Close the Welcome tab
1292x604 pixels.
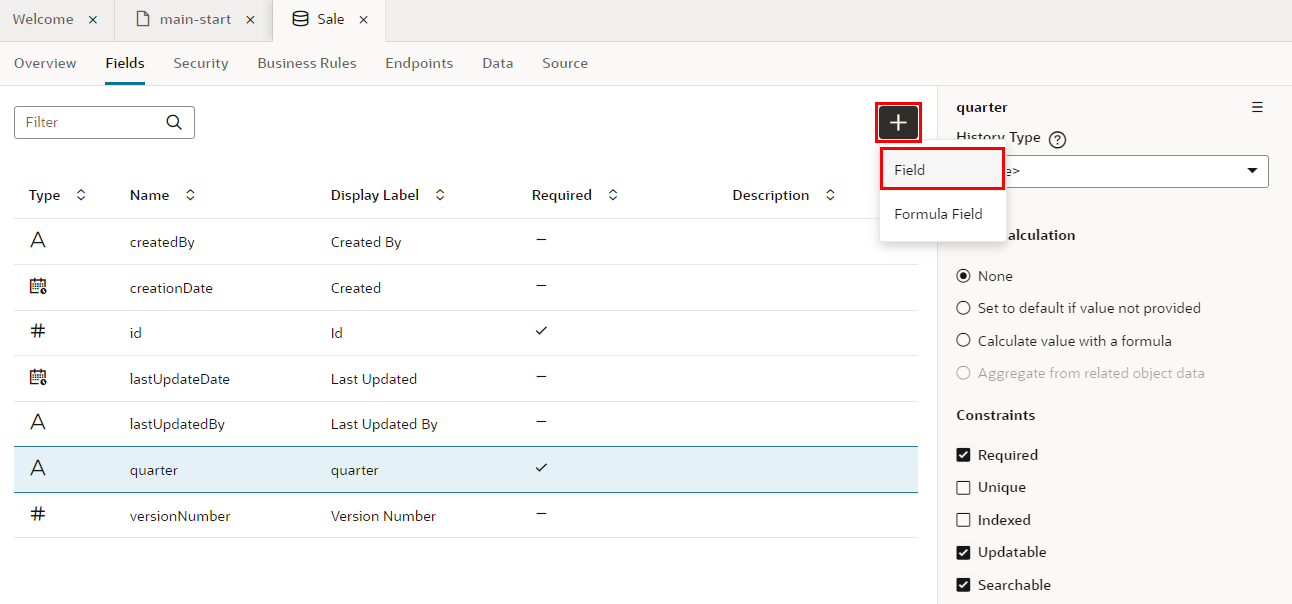[x=93, y=20]
